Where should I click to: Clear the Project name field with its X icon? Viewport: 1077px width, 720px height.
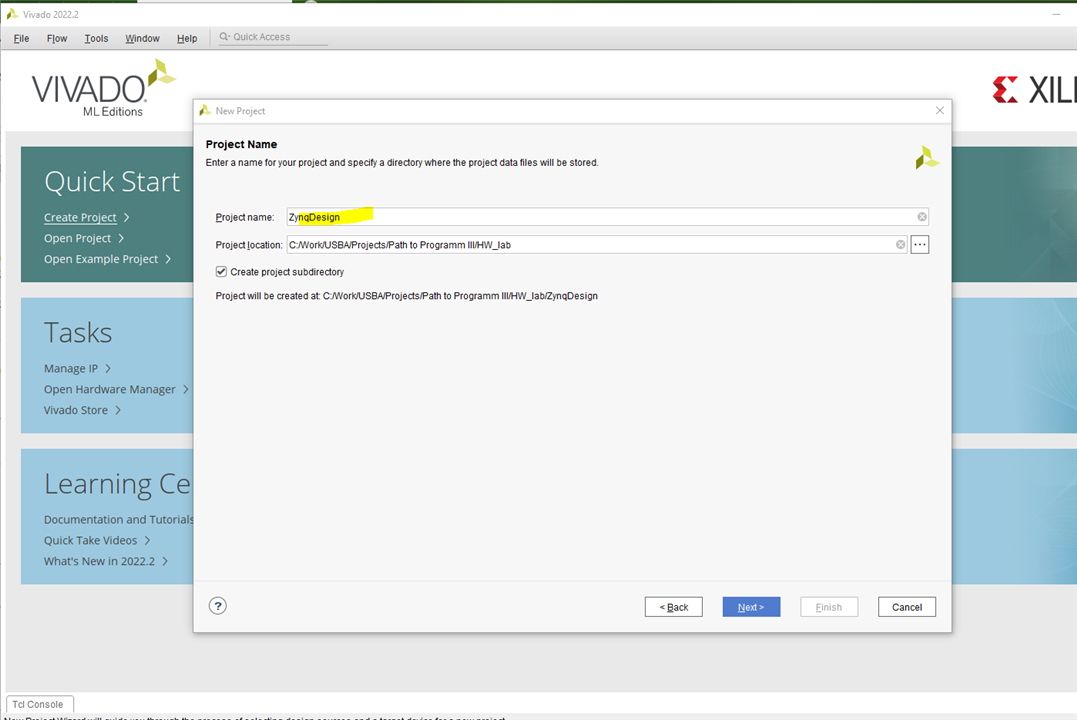pos(922,217)
